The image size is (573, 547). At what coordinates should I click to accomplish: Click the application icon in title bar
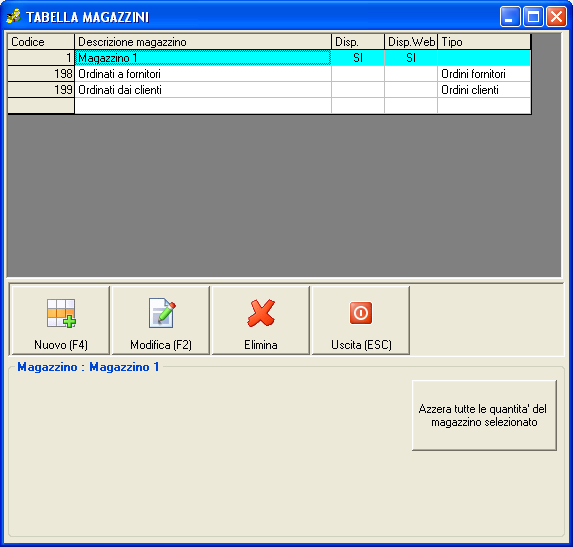tap(14, 16)
